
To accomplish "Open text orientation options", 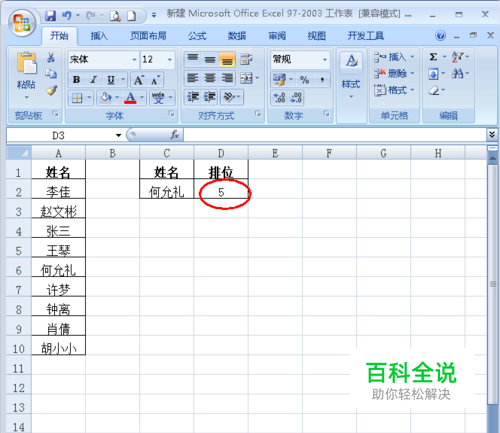I will [x=232, y=97].
